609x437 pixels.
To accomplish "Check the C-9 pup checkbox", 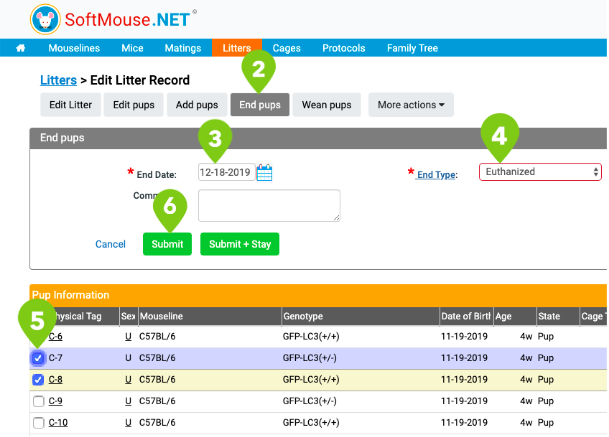I will (38, 401).
